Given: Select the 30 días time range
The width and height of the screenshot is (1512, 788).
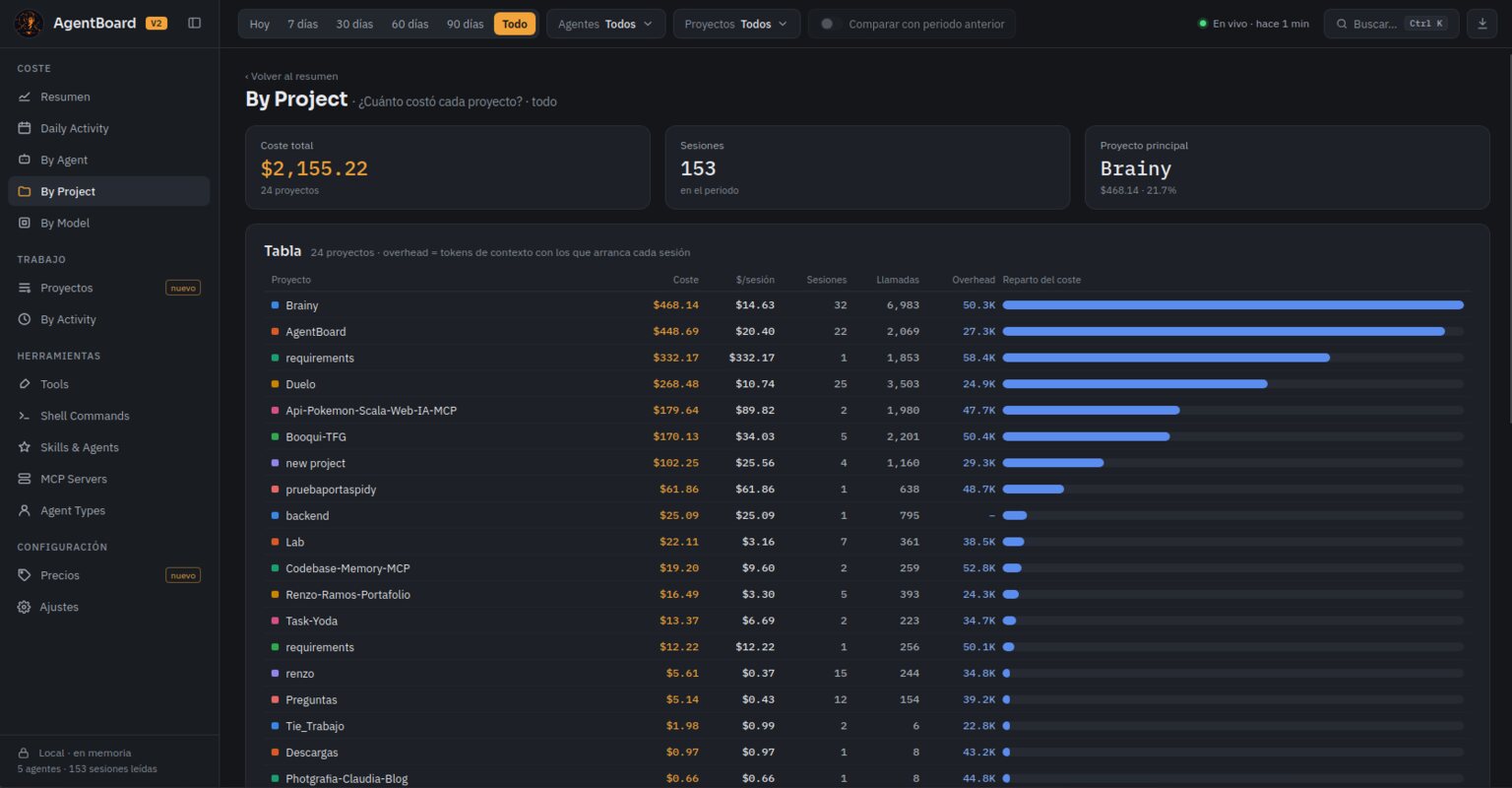Looking at the screenshot, I should click(x=354, y=24).
